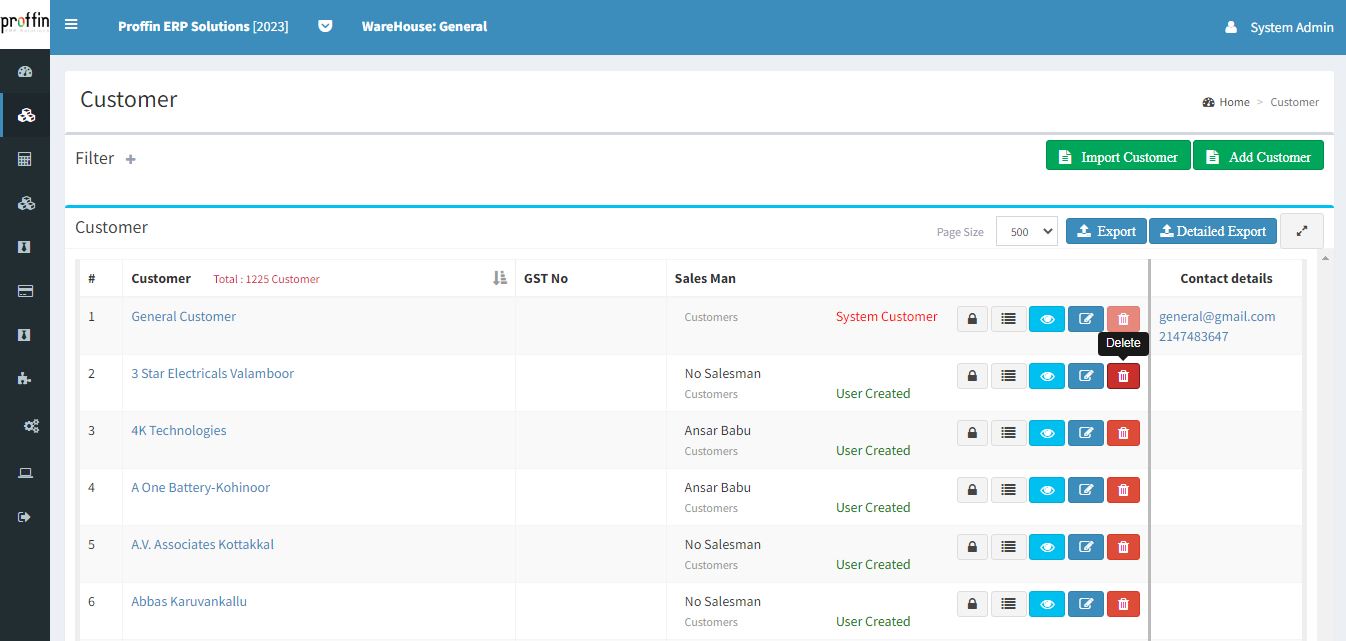
Task: Click the general@gmail.com email link
Action: tap(1217, 316)
